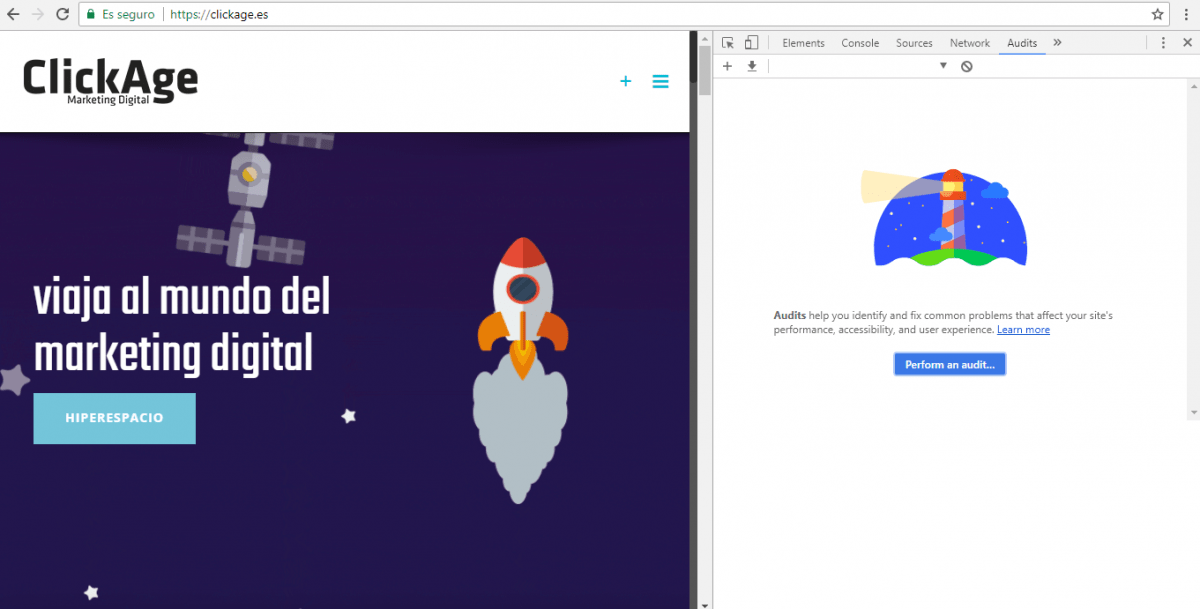
Task: Toggle the device toolbar emulation icon
Action: coord(751,42)
